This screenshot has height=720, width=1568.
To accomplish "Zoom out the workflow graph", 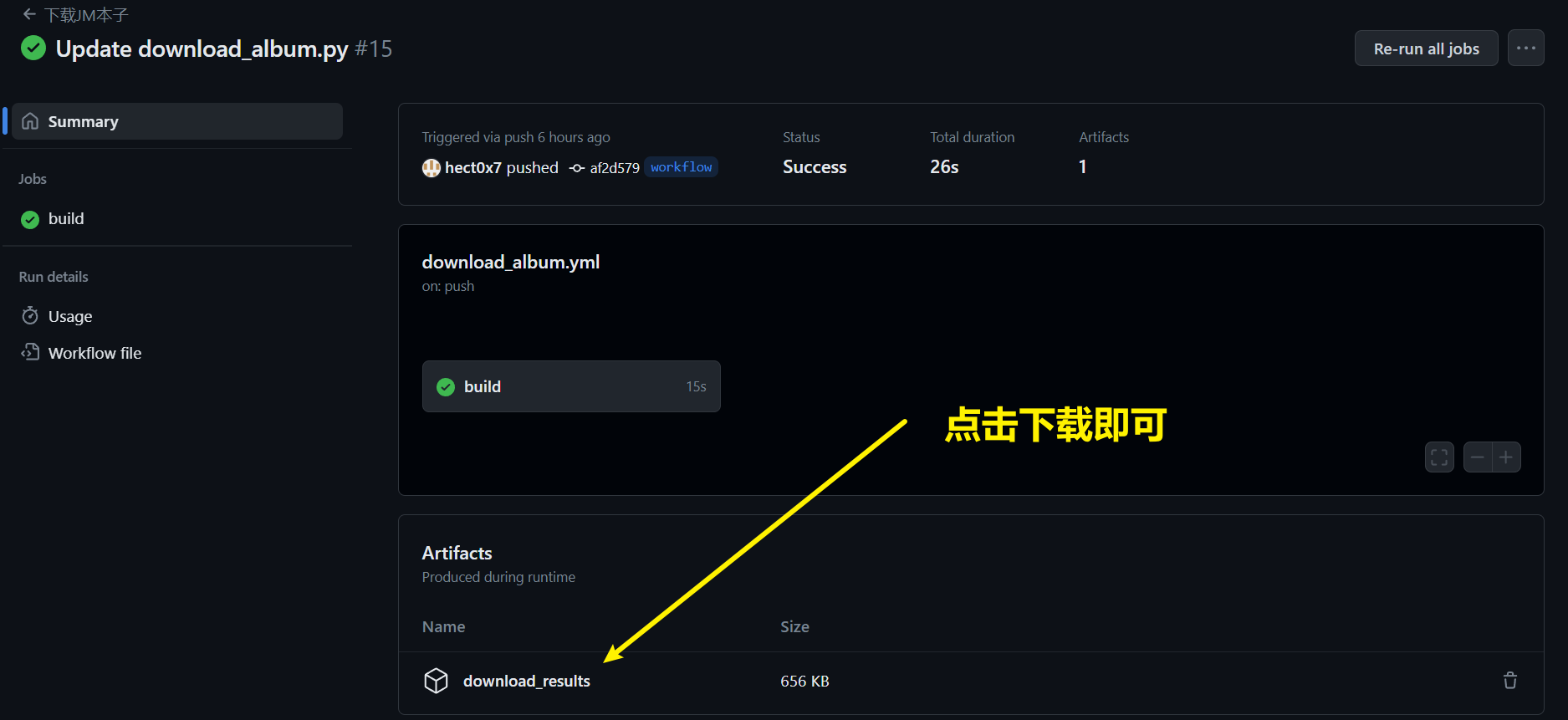I will click(1478, 457).
